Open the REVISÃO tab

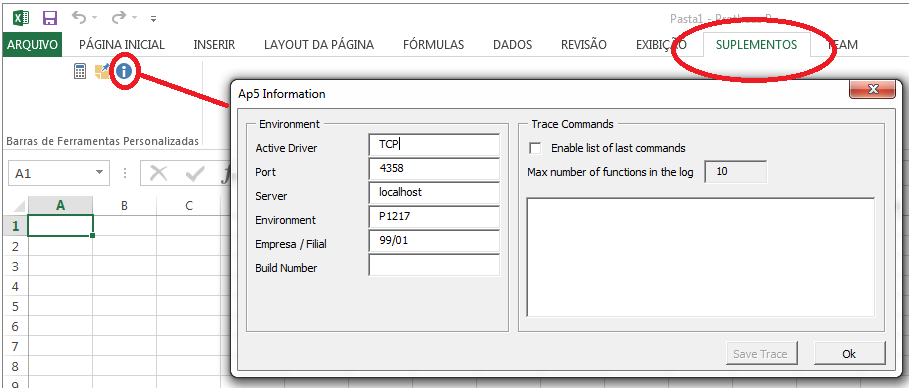pos(584,45)
